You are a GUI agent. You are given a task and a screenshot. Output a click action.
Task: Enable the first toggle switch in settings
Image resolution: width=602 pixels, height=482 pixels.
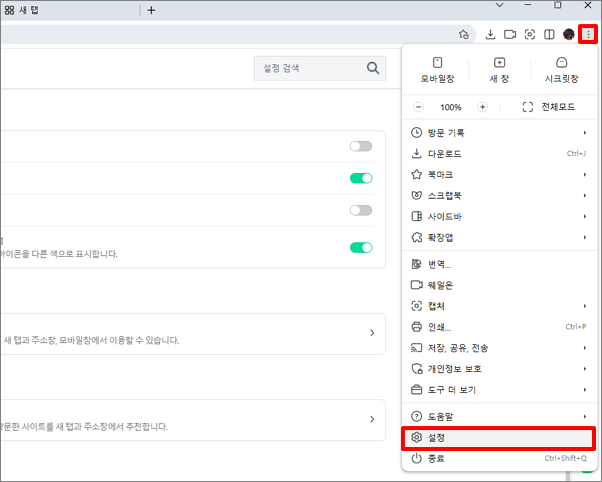point(361,146)
